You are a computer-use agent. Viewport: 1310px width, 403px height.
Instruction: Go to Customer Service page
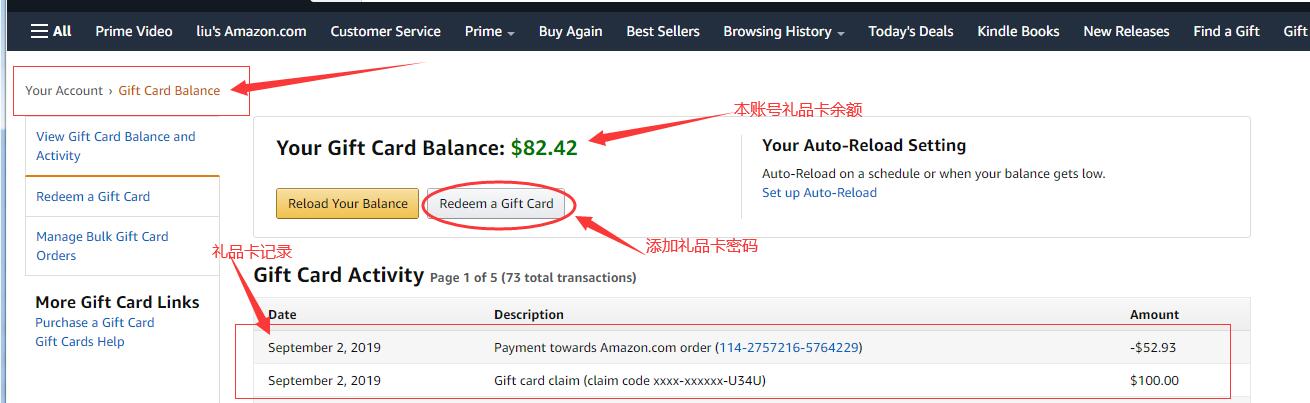tap(385, 31)
